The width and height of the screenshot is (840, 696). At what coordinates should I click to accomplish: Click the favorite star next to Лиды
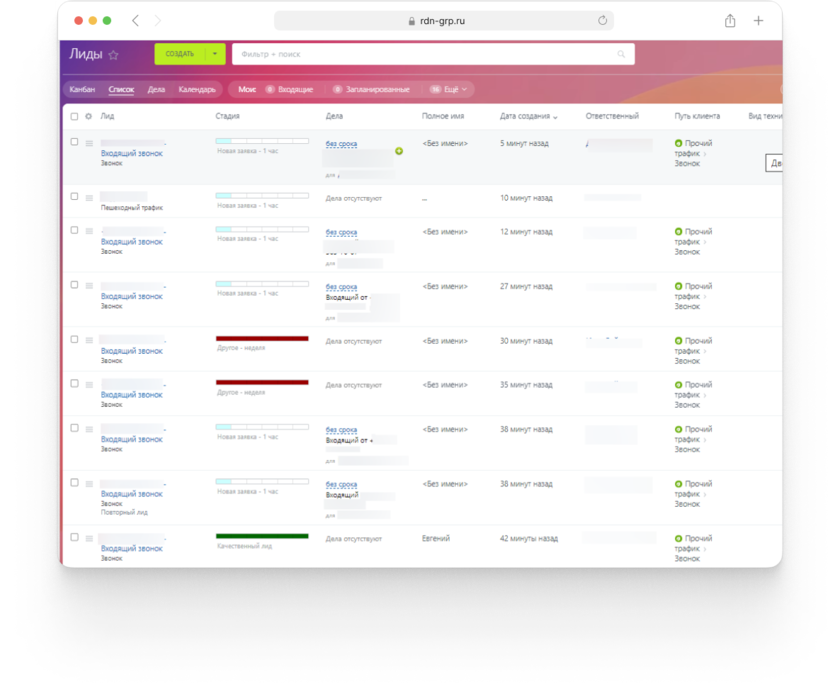(113, 55)
